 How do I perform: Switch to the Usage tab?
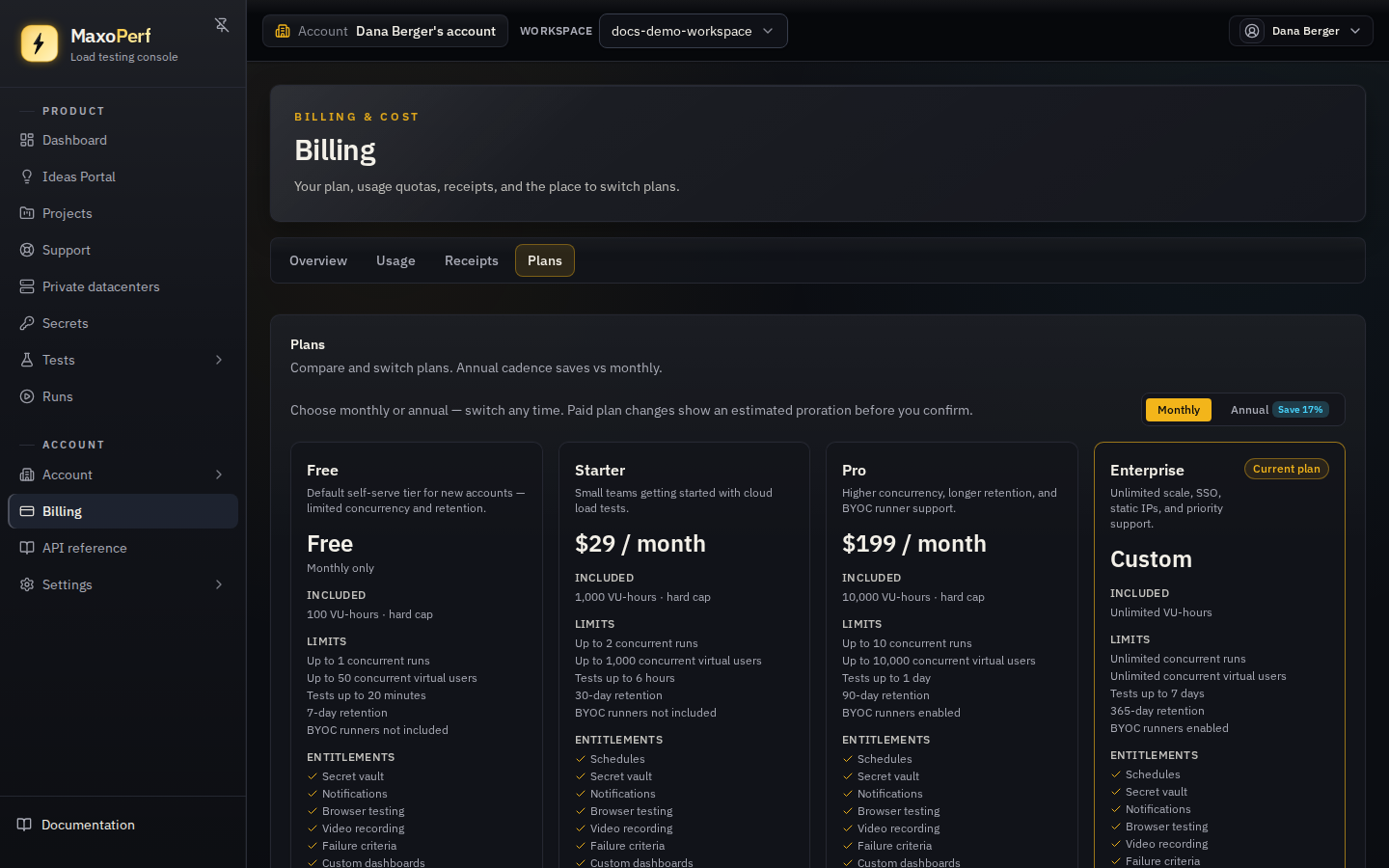click(x=395, y=260)
